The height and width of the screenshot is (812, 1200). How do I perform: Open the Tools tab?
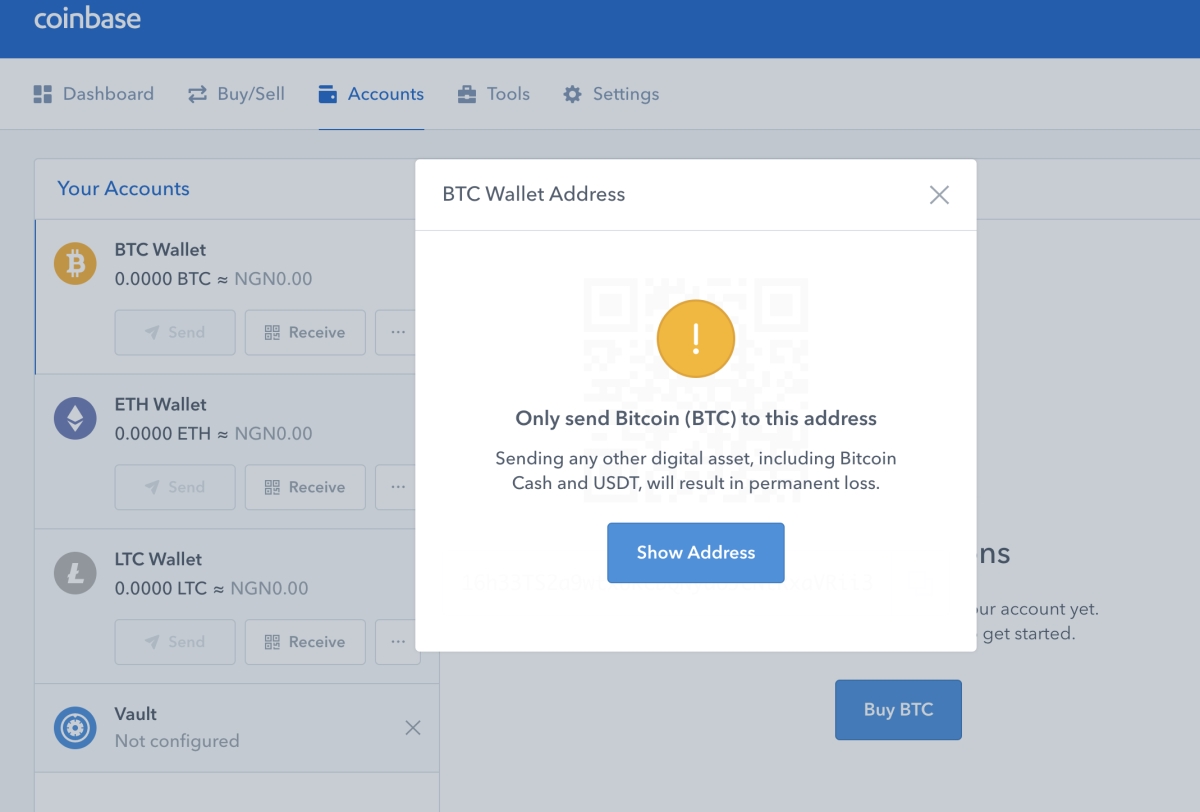pos(494,94)
